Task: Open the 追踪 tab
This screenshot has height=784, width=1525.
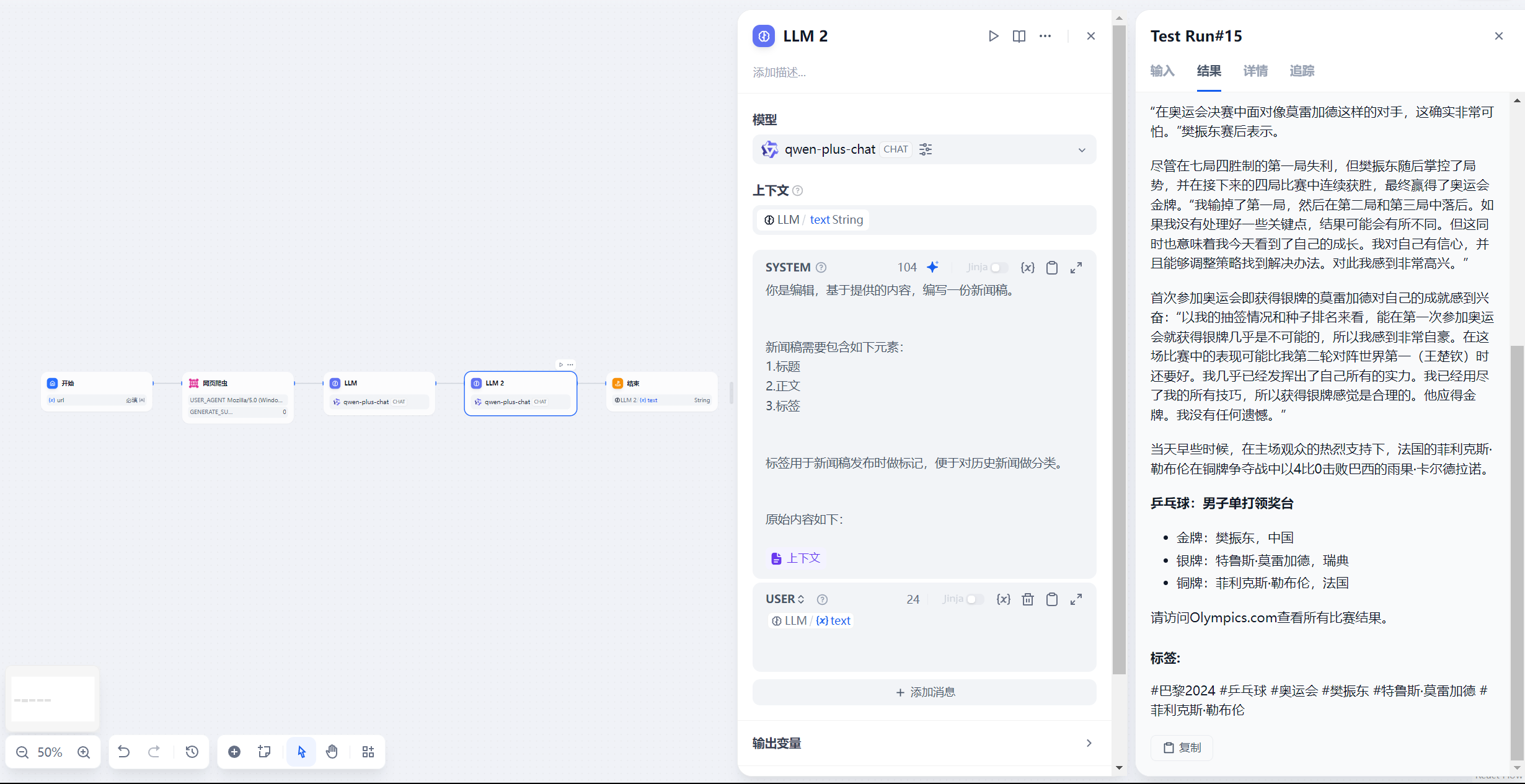Action: (x=1302, y=71)
